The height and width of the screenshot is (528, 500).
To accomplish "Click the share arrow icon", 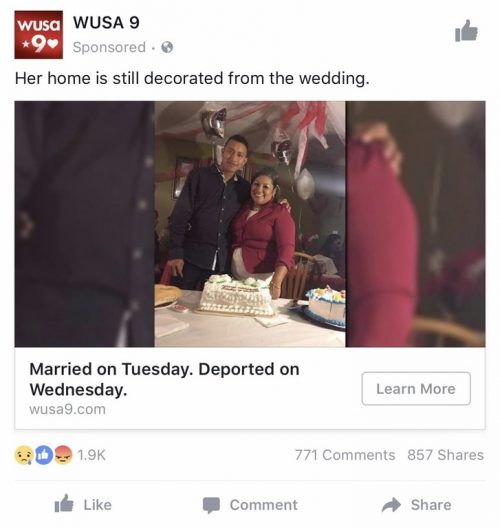I will pos(391,504).
